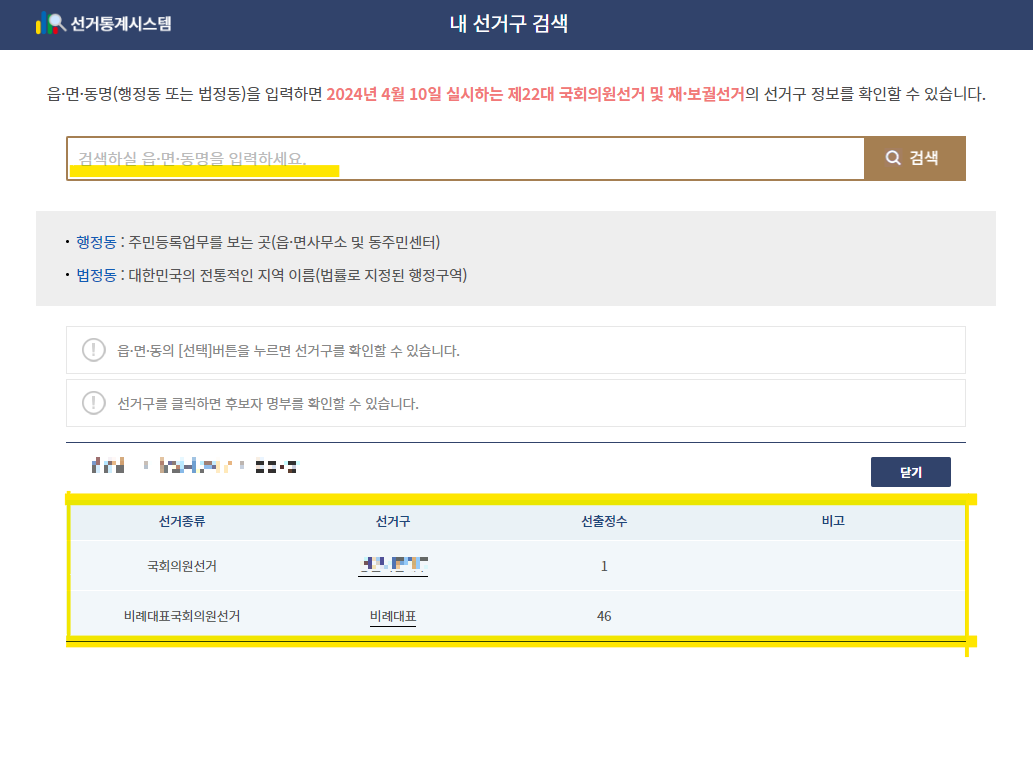Click the magnifier icon inside the 검색 button
This screenshot has width=1033, height=773.
coord(893,158)
